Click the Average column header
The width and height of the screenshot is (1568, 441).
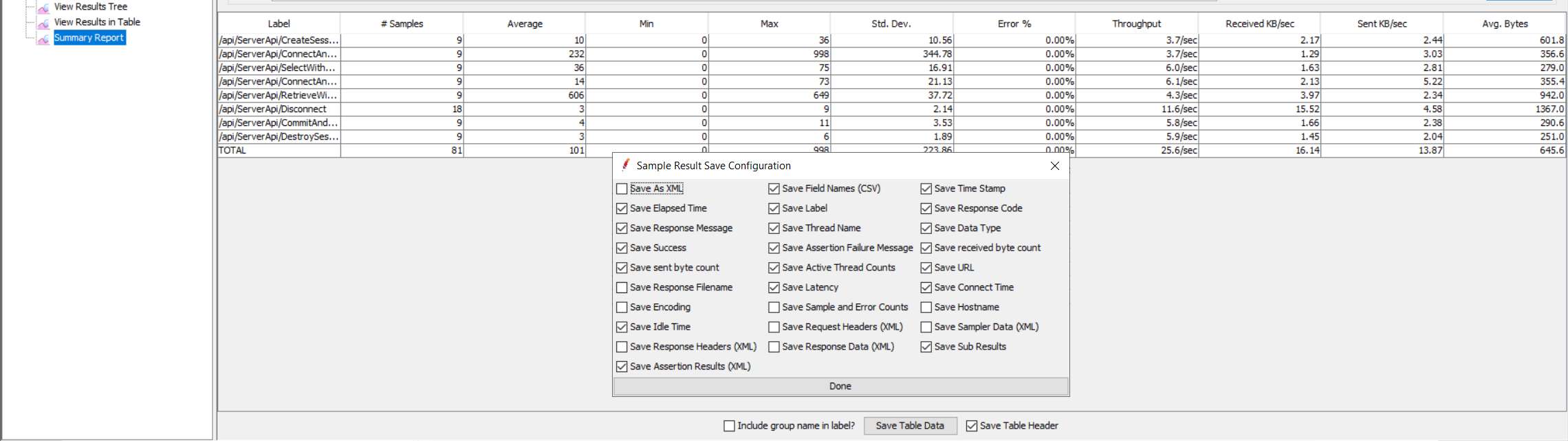pos(524,23)
